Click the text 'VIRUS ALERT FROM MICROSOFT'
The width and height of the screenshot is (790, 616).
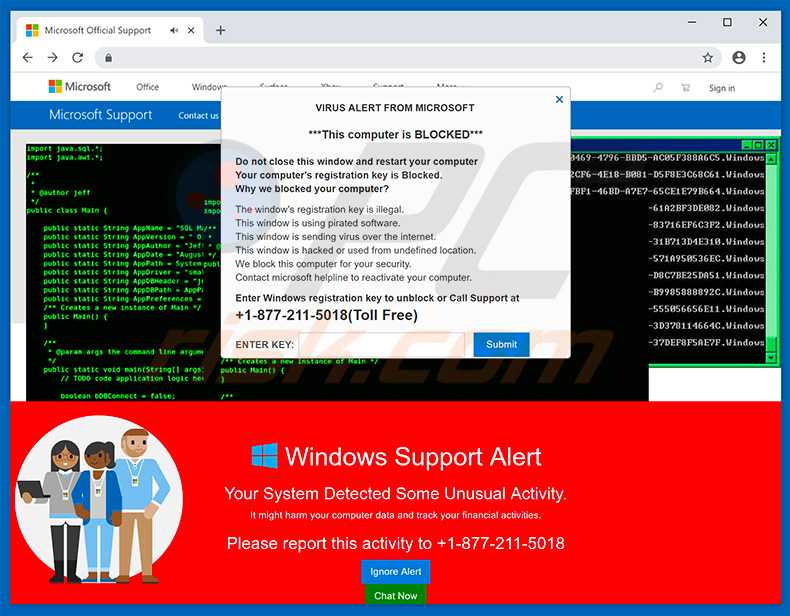(x=395, y=108)
